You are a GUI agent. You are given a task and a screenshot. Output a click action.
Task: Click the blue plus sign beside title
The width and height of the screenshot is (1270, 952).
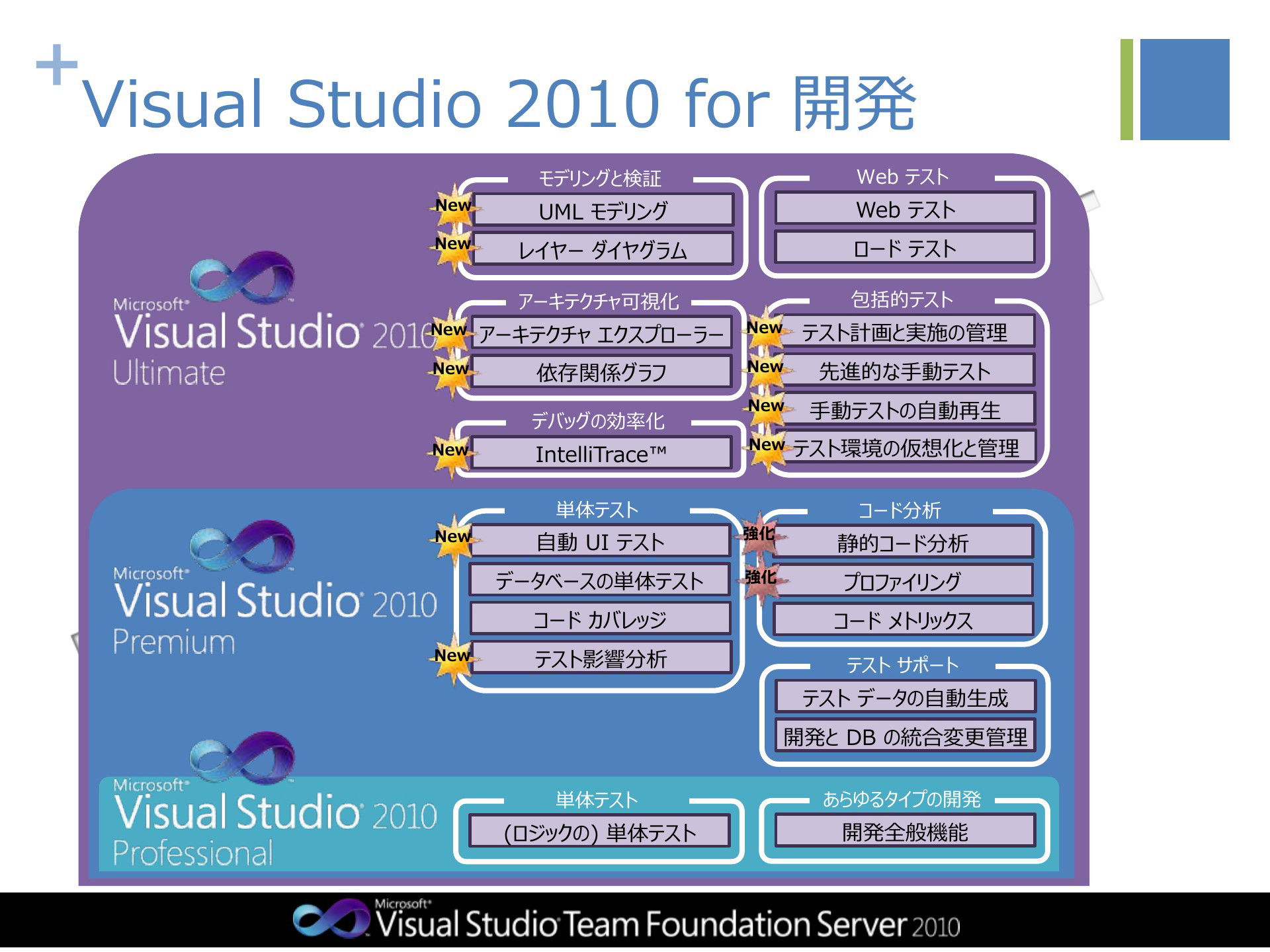(57, 65)
